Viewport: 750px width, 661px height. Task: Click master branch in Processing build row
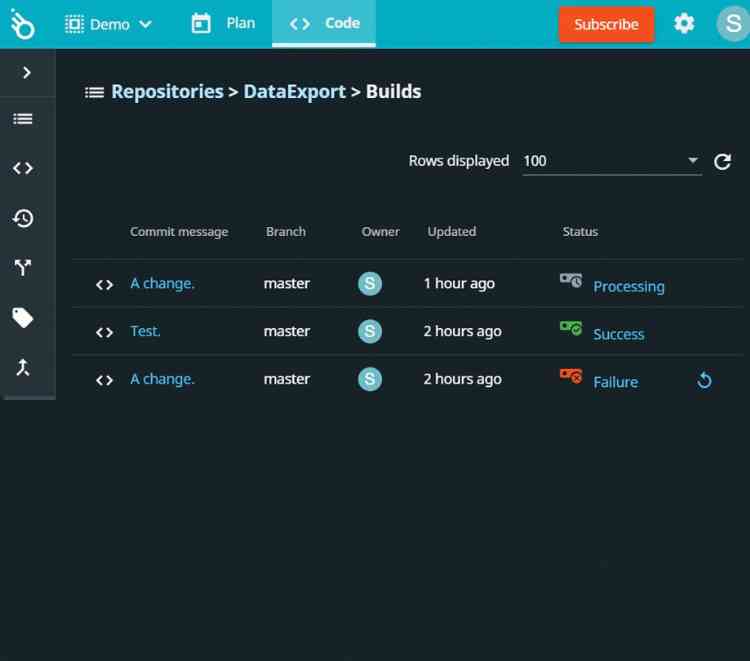287,284
